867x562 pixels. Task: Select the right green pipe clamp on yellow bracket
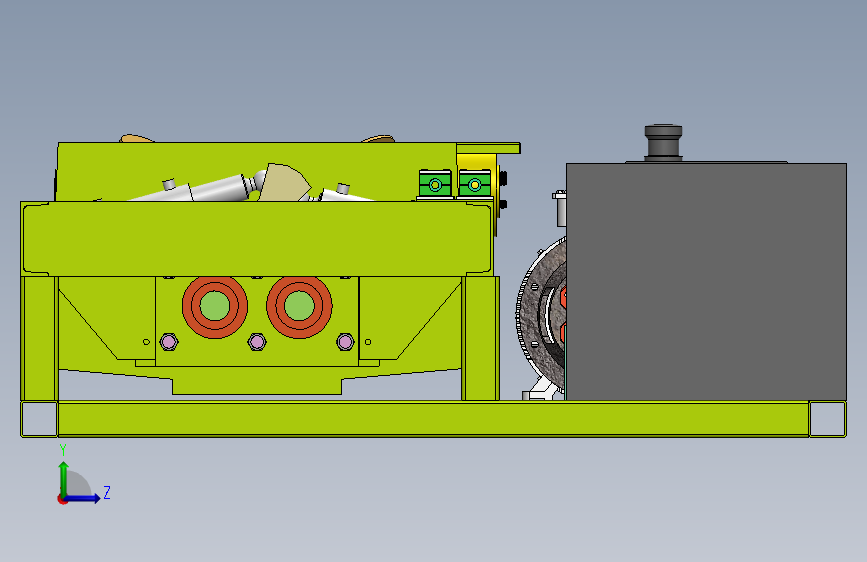coord(474,184)
